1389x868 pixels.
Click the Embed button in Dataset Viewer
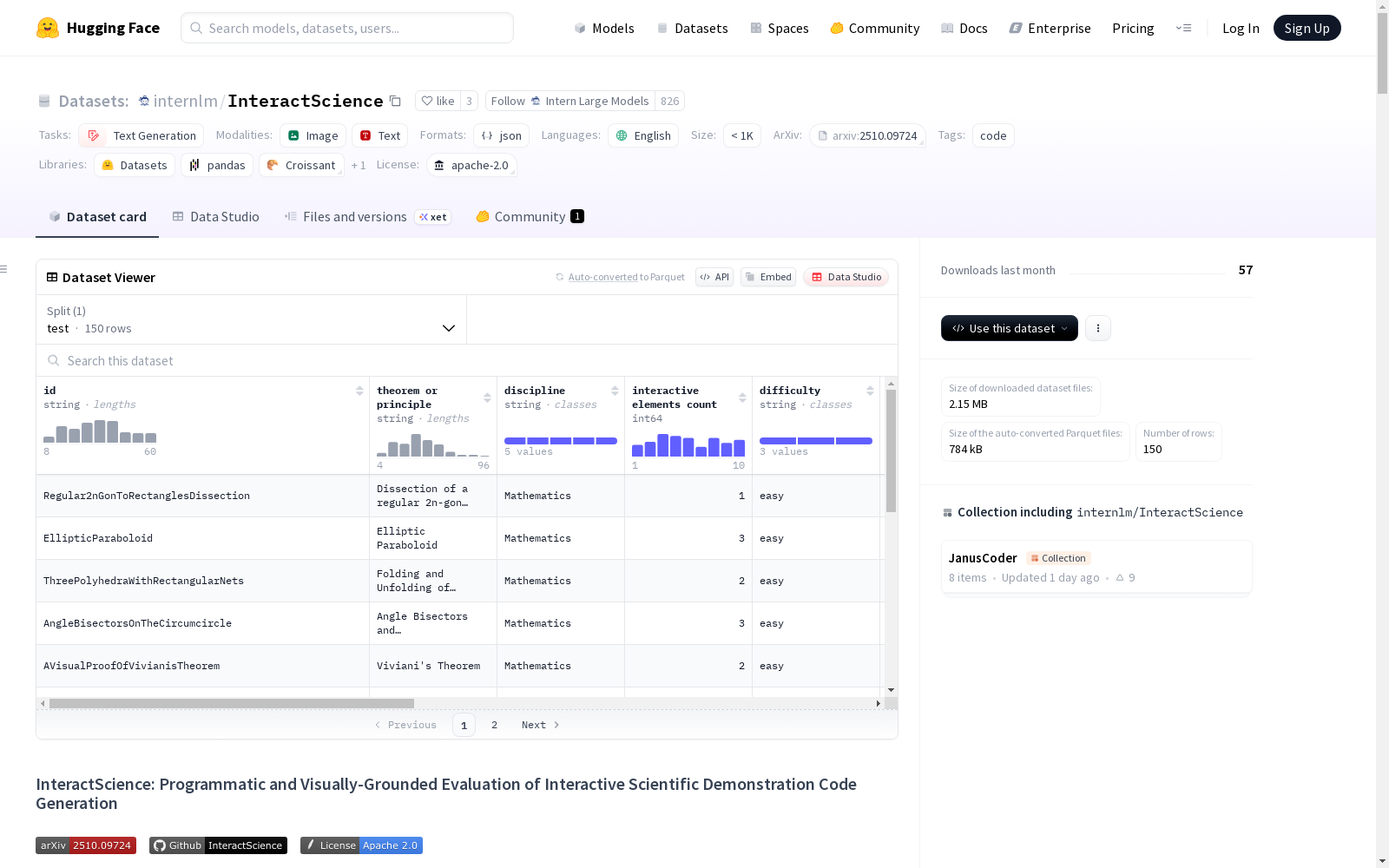click(x=768, y=277)
